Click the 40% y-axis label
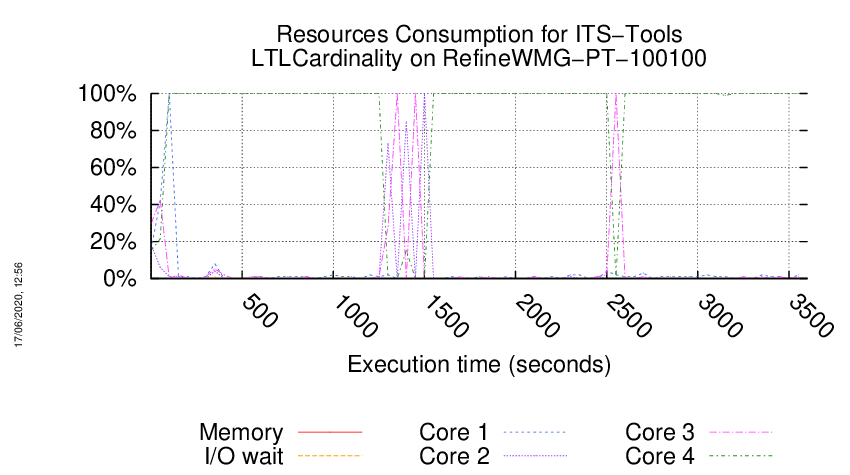This screenshot has width=850, height=475. [x=113, y=204]
